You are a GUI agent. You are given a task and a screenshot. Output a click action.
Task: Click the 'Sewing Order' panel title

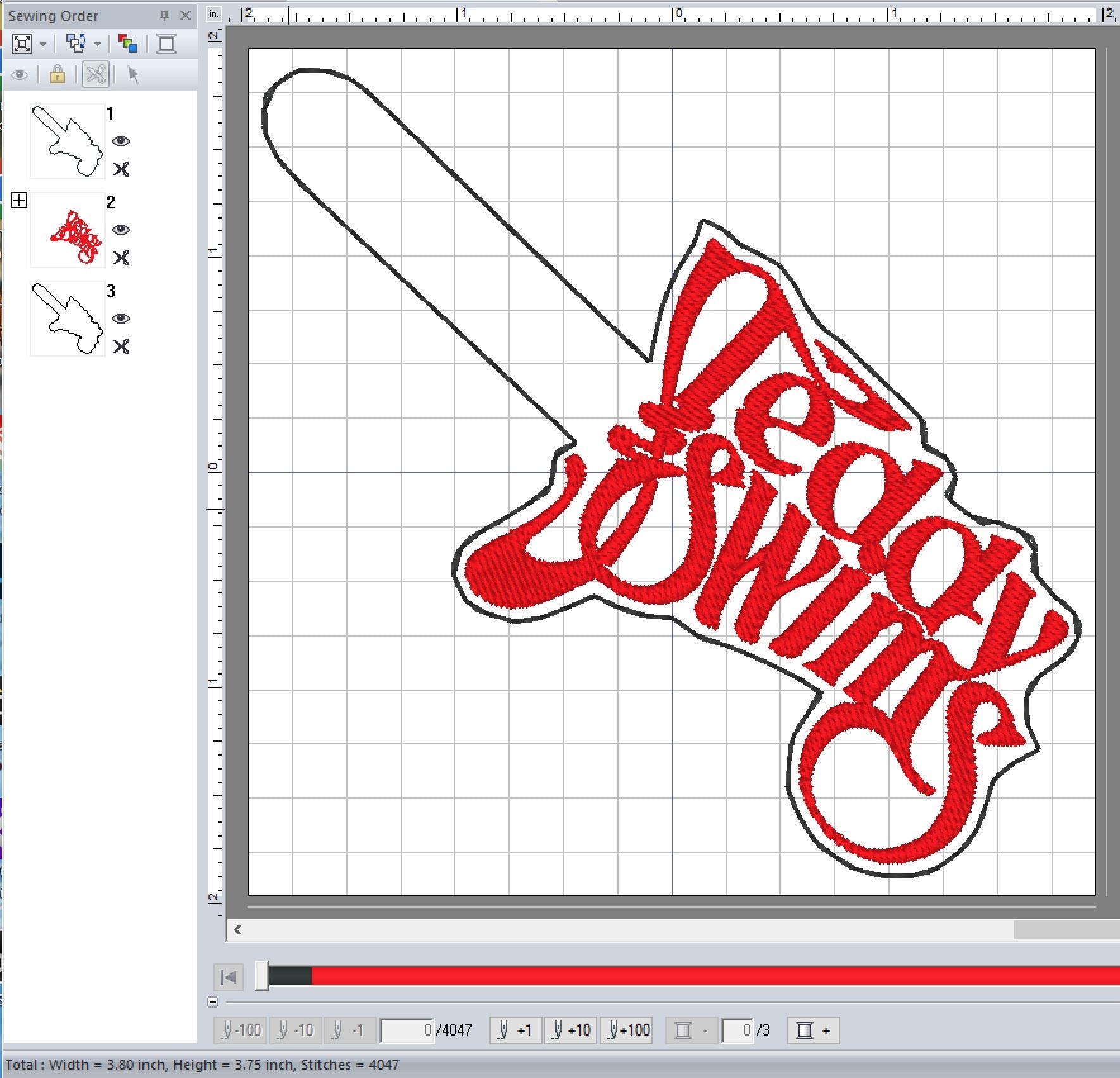[x=53, y=16]
